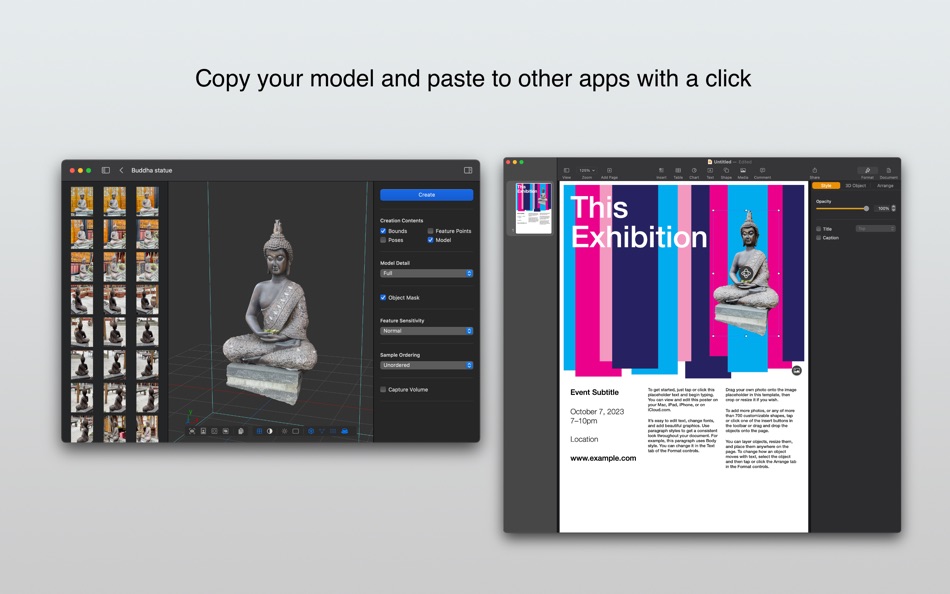Toggle the right inspector panel in the Buddha statue window

(x=468, y=170)
